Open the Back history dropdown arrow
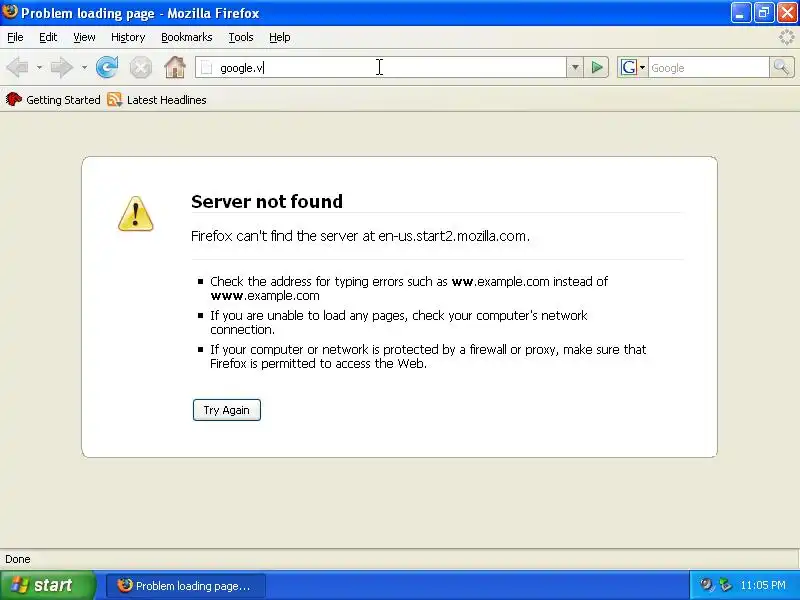The image size is (800, 600). coord(39,67)
